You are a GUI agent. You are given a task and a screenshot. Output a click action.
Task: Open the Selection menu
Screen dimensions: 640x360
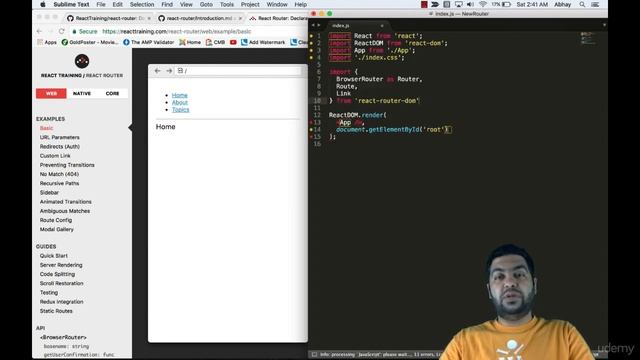(142, 4)
